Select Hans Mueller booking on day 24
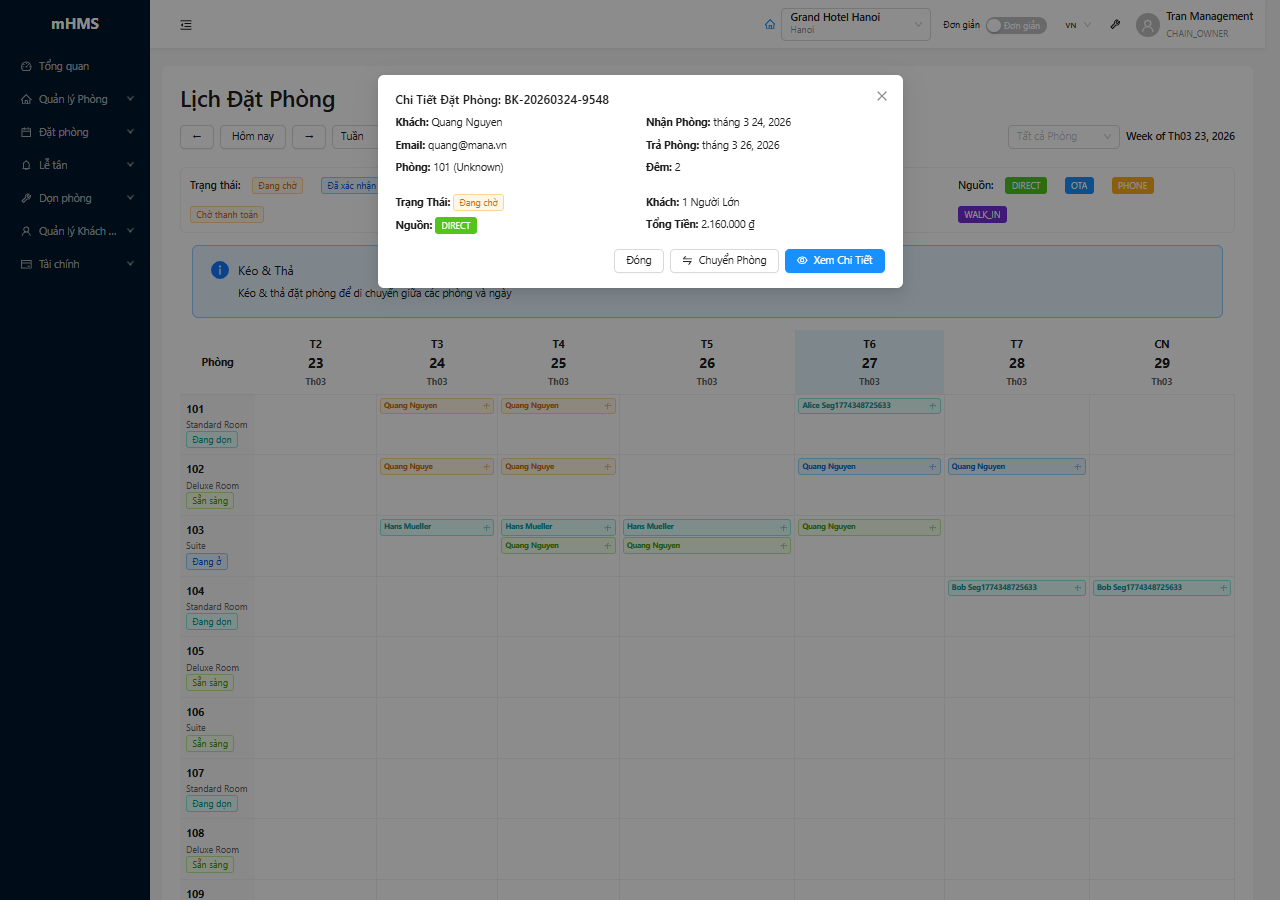 click(430, 527)
